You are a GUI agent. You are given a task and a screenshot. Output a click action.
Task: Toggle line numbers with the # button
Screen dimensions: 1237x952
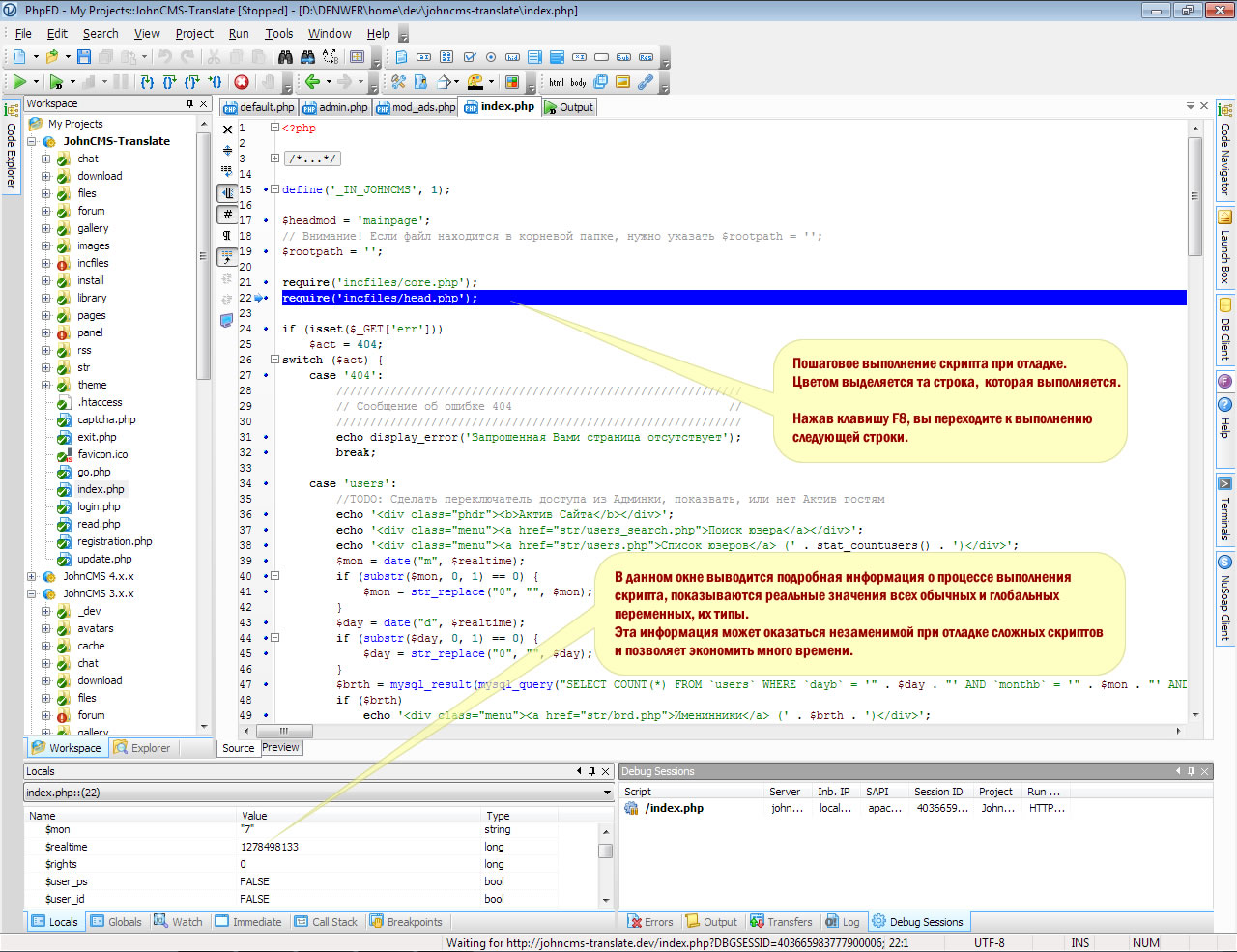pyautogui.click(x=227, y=214)
